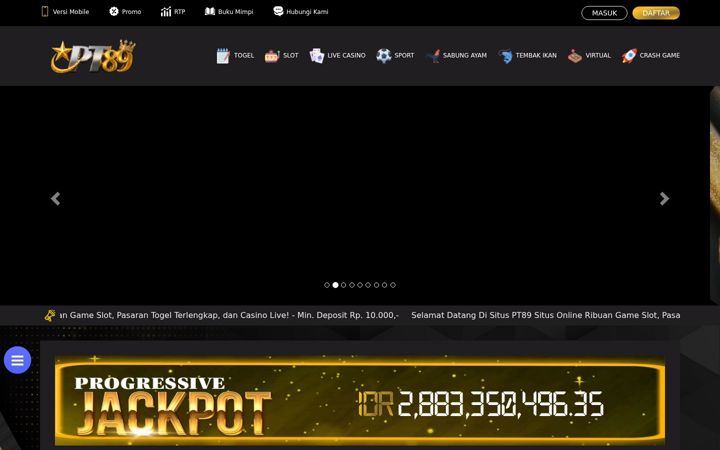Select the seventh carousel indicator dot
This screenshot has height=450, width=720.
376,285
